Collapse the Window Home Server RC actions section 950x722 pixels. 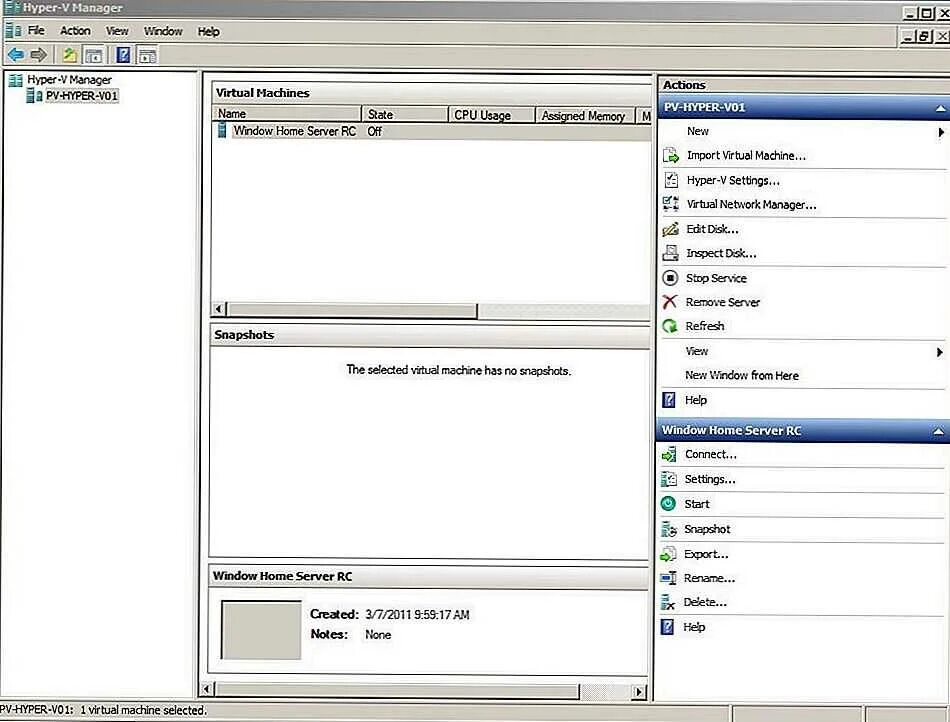tap(938, 431)
